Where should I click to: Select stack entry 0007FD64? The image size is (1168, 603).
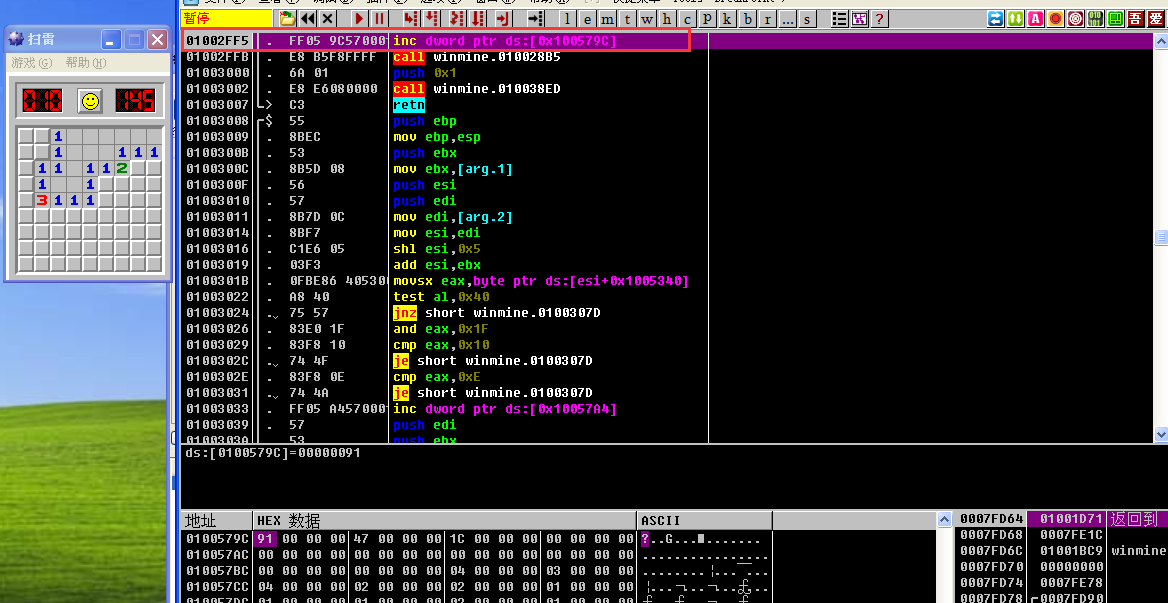point(991,519)
